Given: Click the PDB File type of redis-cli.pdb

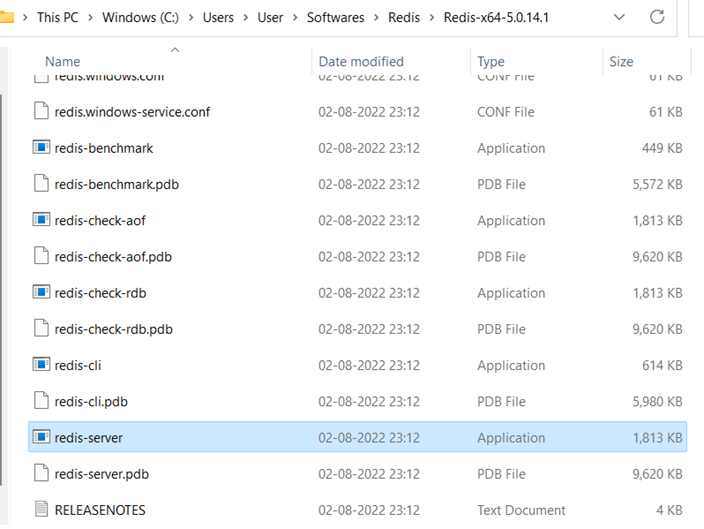Looking at the screenshot, I should tap(501, 401).
